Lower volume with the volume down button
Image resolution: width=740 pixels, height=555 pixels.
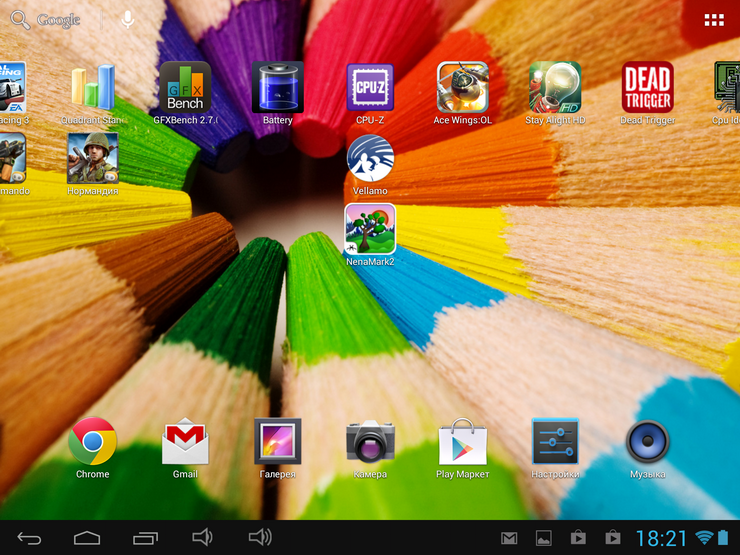[202, 538]
